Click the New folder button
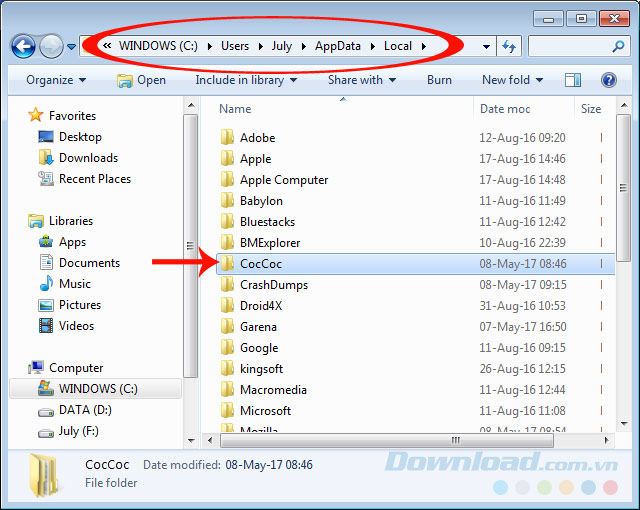This screenshot has width=640, height=510. pos(506,80)
